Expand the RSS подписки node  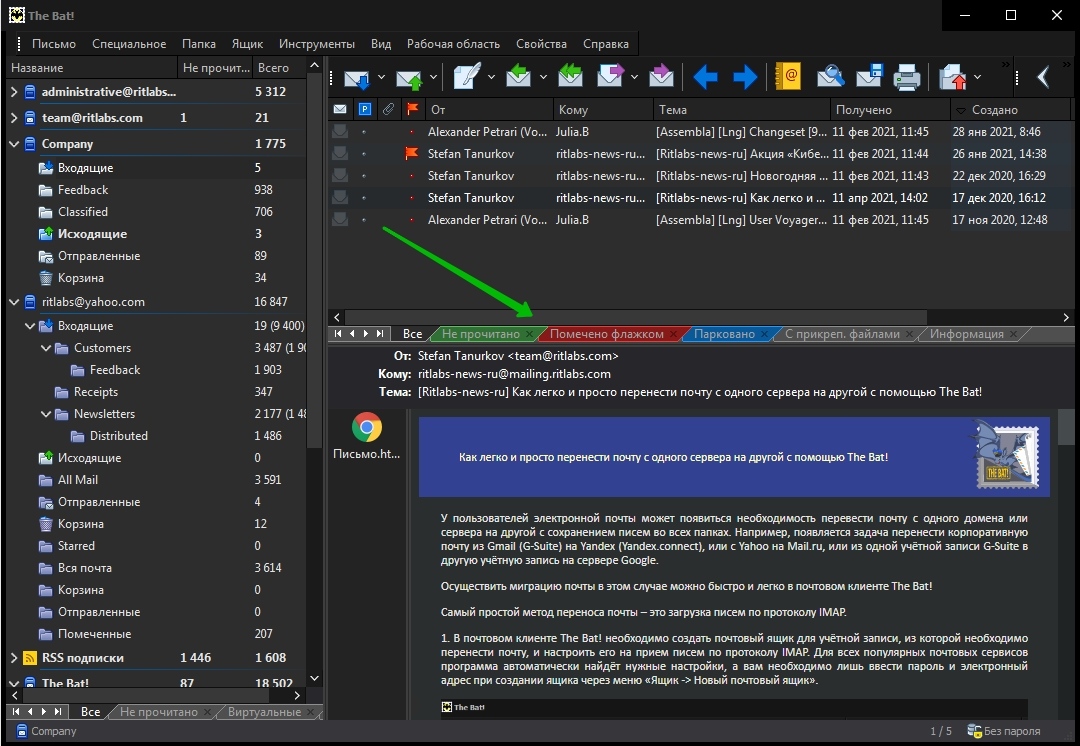[14, 658]
